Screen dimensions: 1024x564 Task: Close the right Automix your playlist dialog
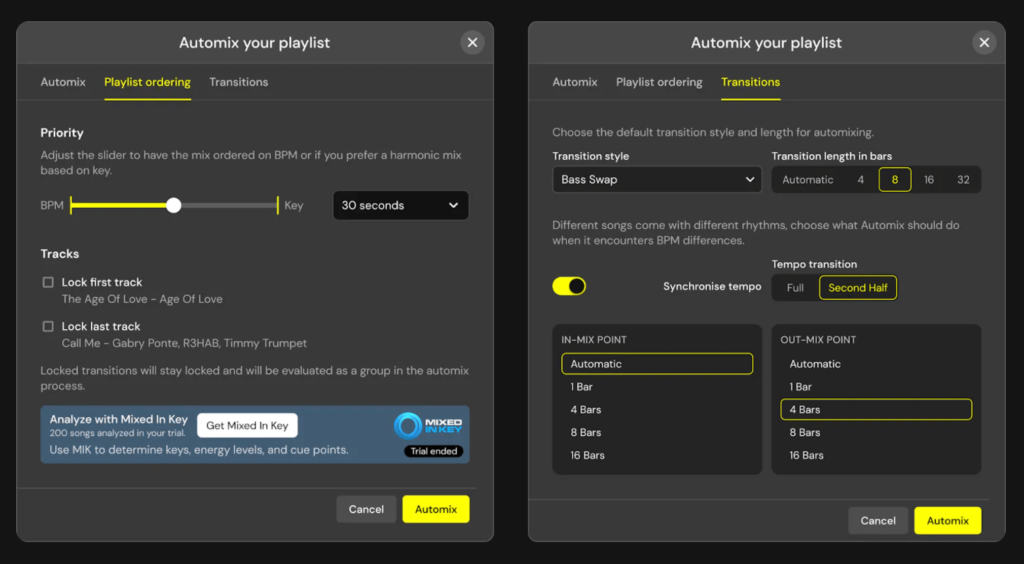point(984,42)
